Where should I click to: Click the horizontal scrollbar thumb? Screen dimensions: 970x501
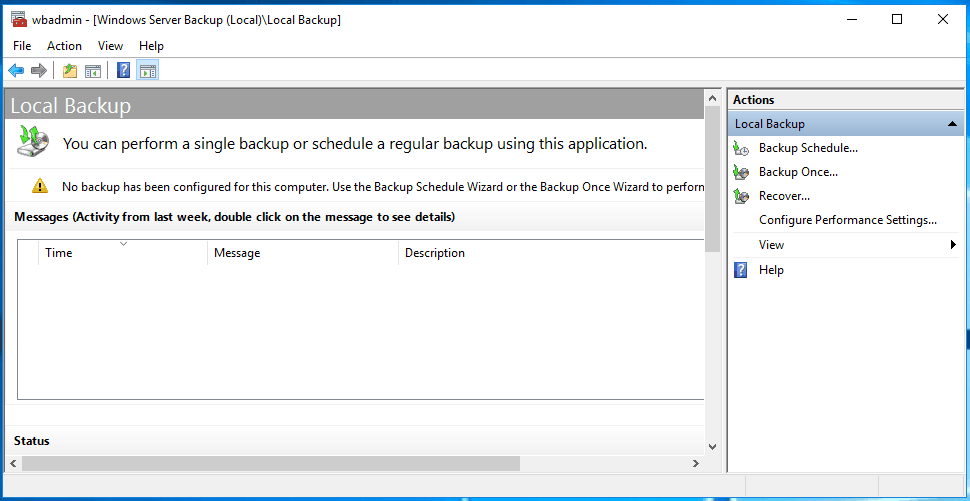(x=271, y=463)
